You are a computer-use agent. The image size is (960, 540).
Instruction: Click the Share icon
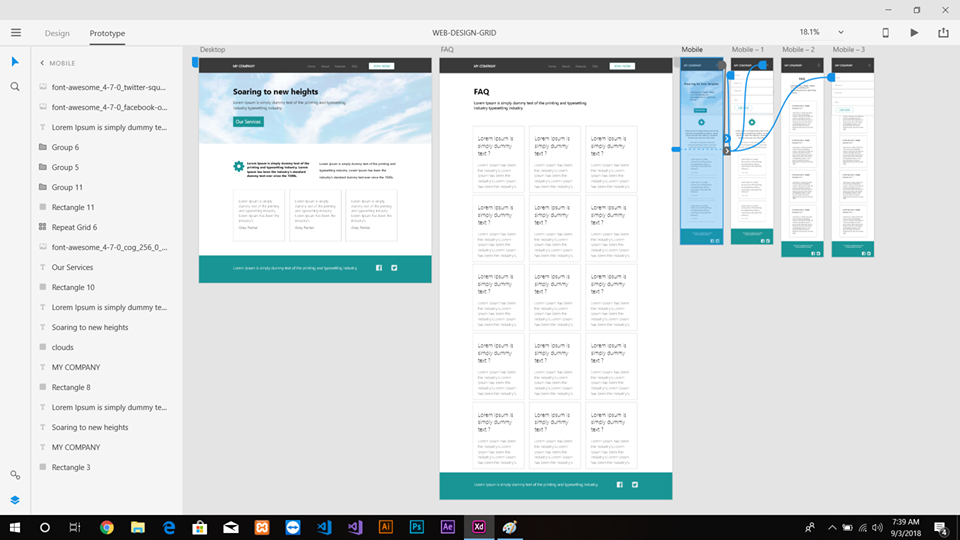pos(942,33)
